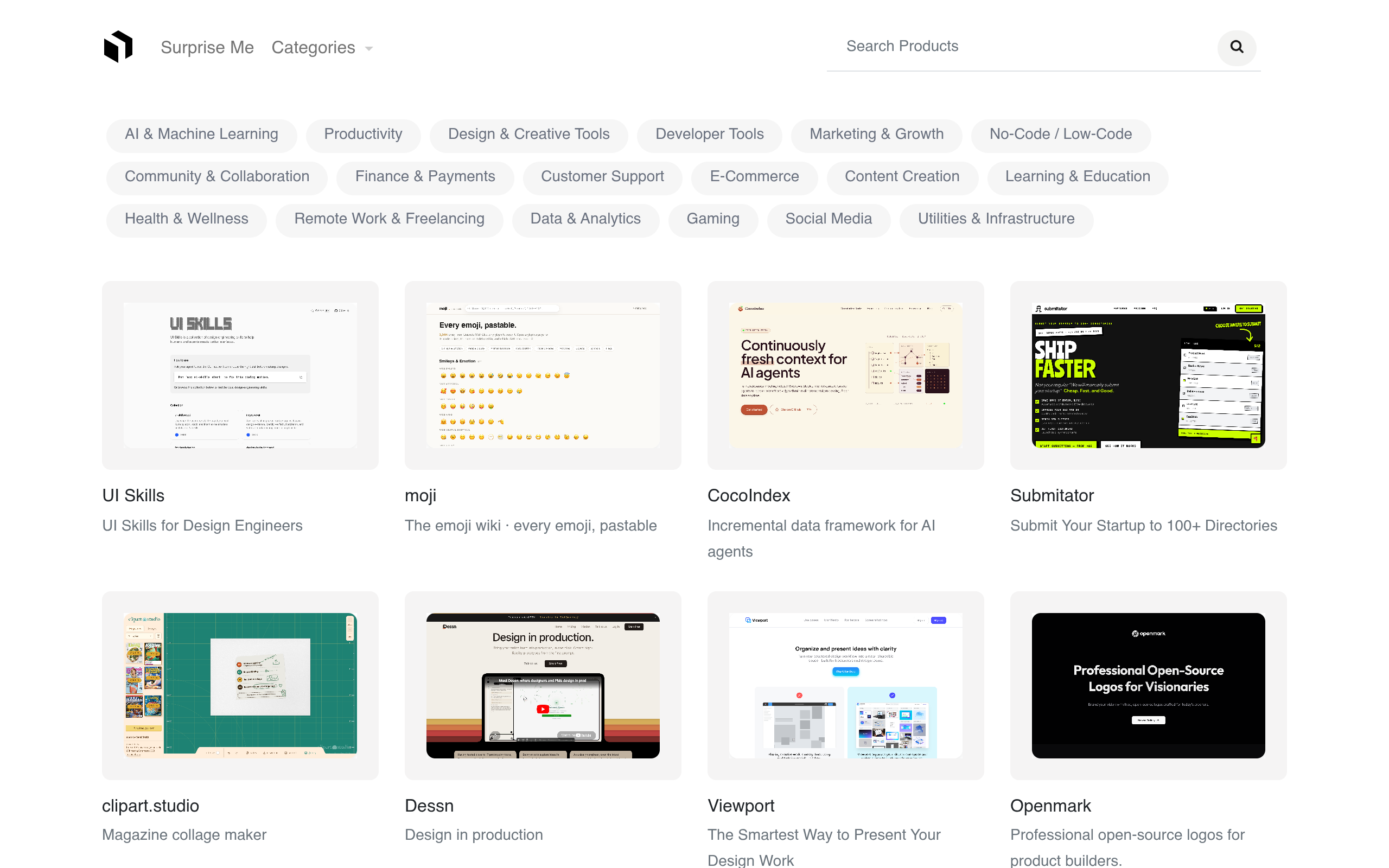Click the Openmark title link

1050,806
